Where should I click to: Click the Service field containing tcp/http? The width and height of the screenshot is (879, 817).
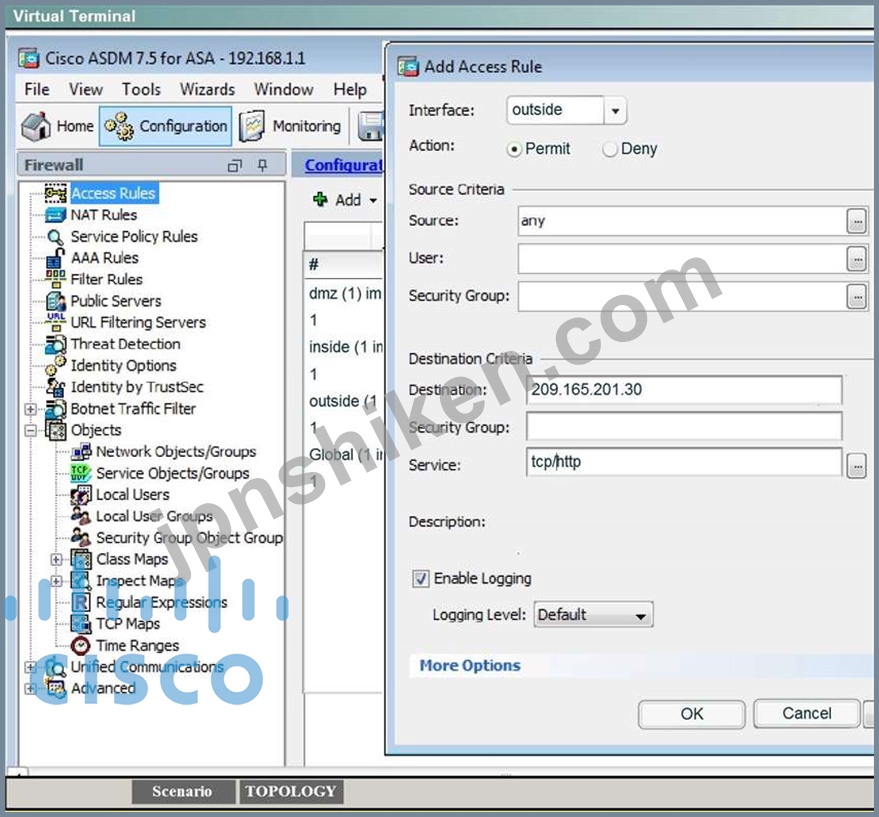click(684, 463)
